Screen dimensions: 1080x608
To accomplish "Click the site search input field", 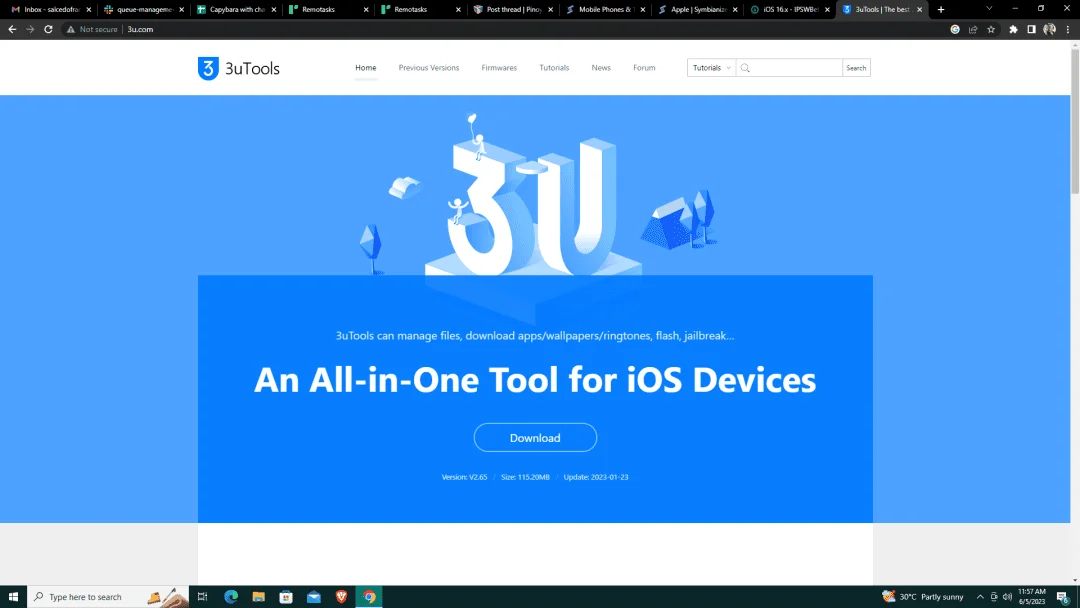I will point(789,67).
